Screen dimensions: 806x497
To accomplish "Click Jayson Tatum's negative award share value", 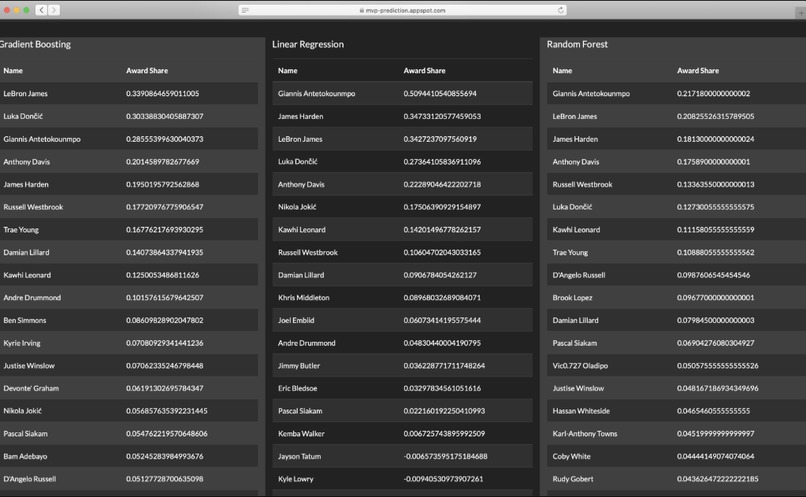I will 445,456.
